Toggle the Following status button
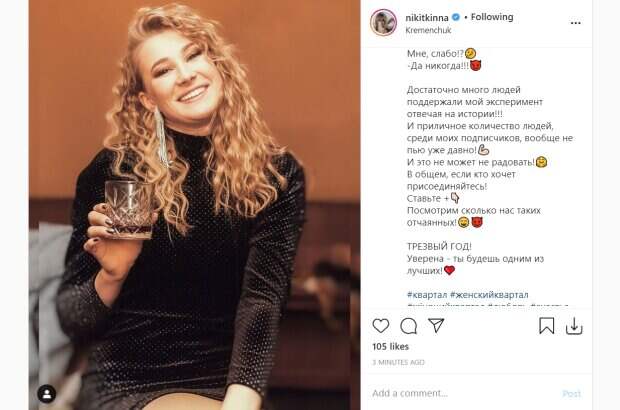Image resolution: width=620 pixels, height=410 pixels. 492,17
